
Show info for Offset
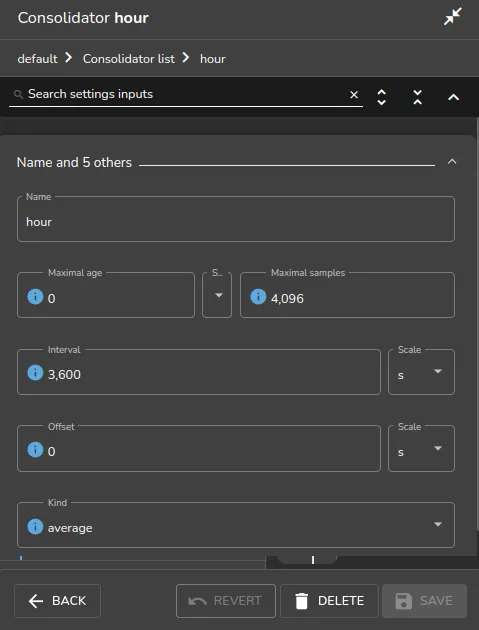tap(35, 450)
